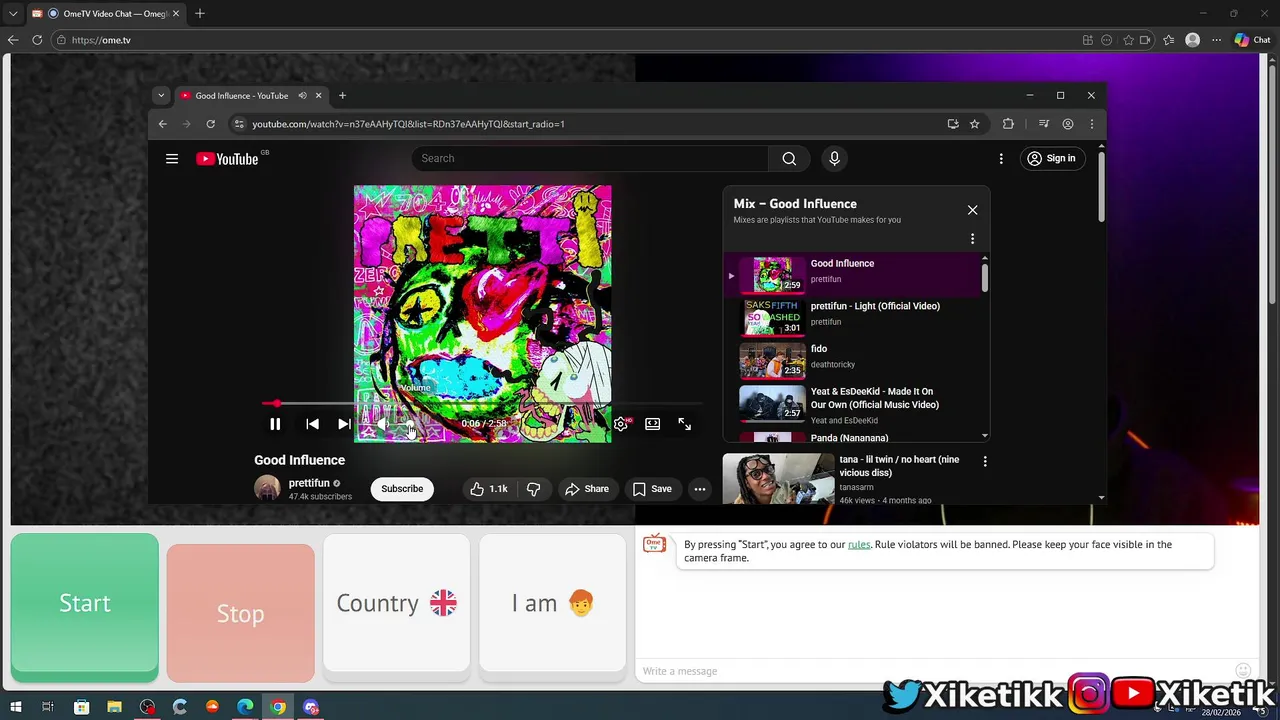Focus the YouTube search field
This screenshot has width=1280, height=720.
coord(590,158)
